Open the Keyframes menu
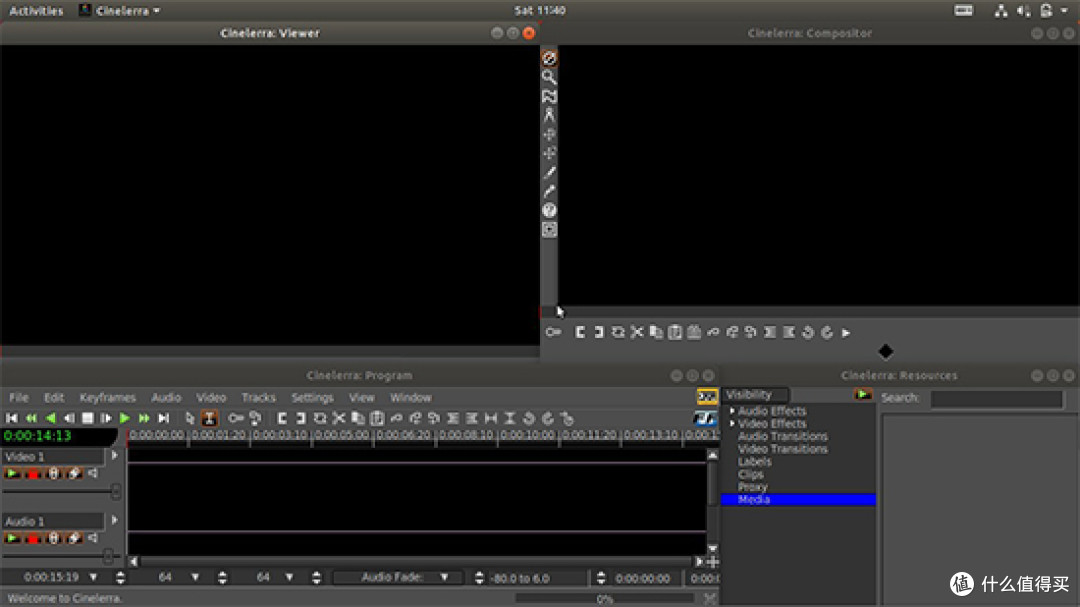Viewport: 1080px width, 607px height. click(107, 398)
